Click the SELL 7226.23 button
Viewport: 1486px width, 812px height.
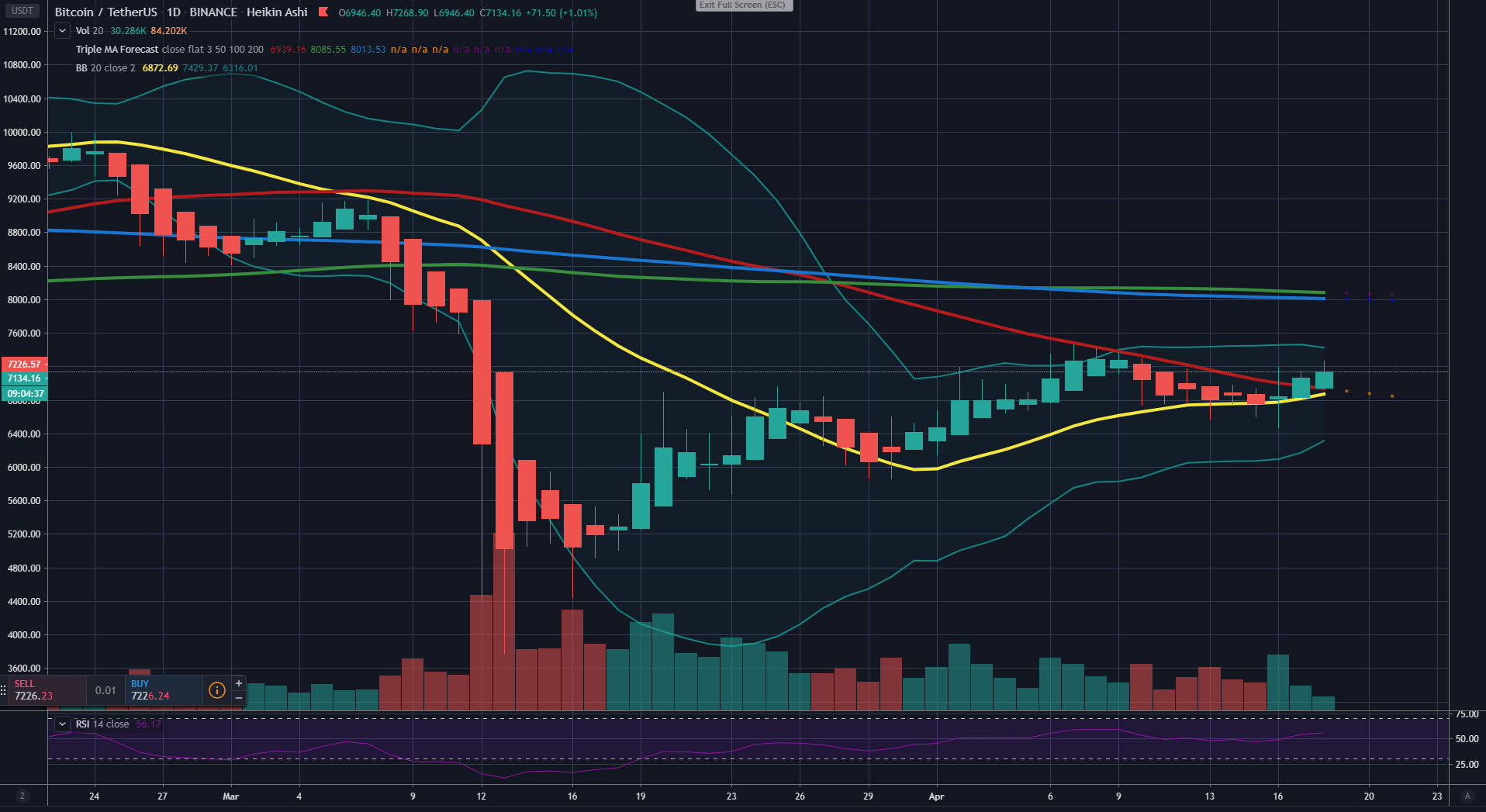click(47, 690)
